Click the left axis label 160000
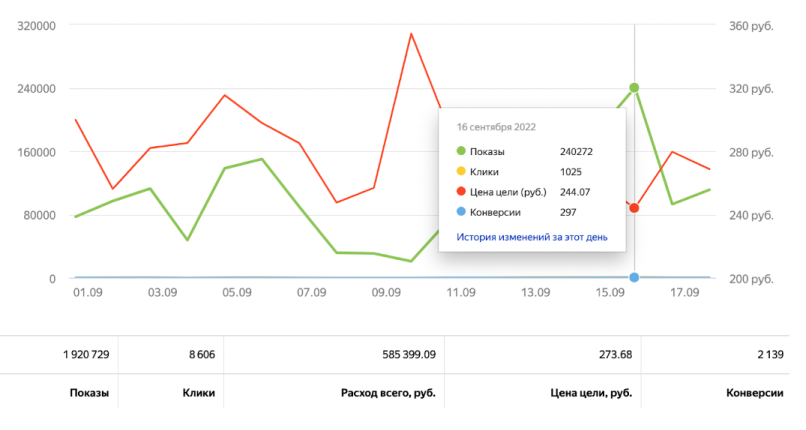This screenshot has width=806, height=430. click(x=36, y=153)
